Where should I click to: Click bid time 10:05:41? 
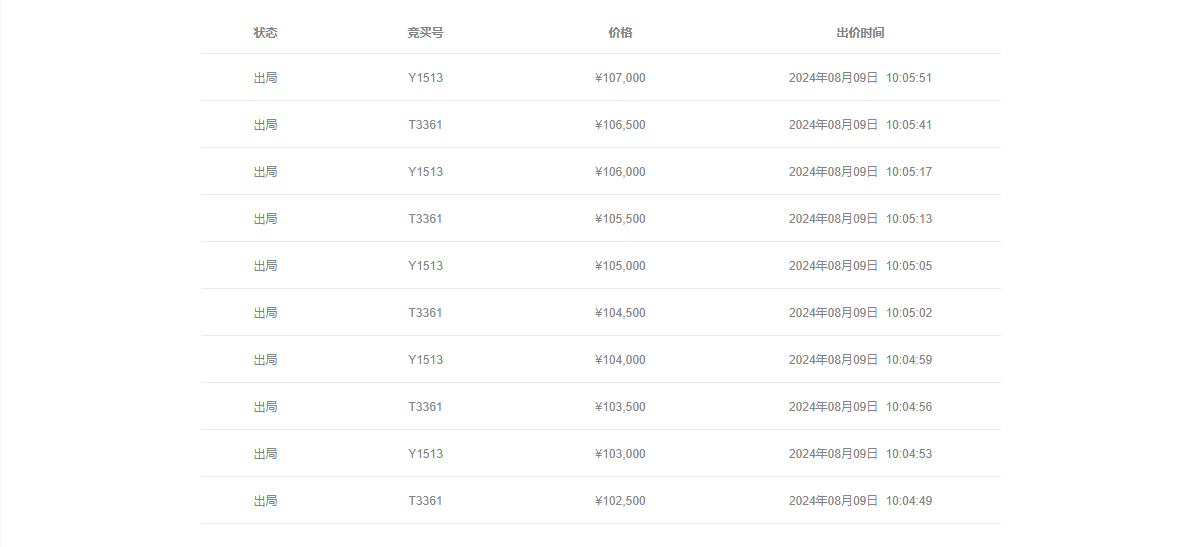tap(908, 125)
